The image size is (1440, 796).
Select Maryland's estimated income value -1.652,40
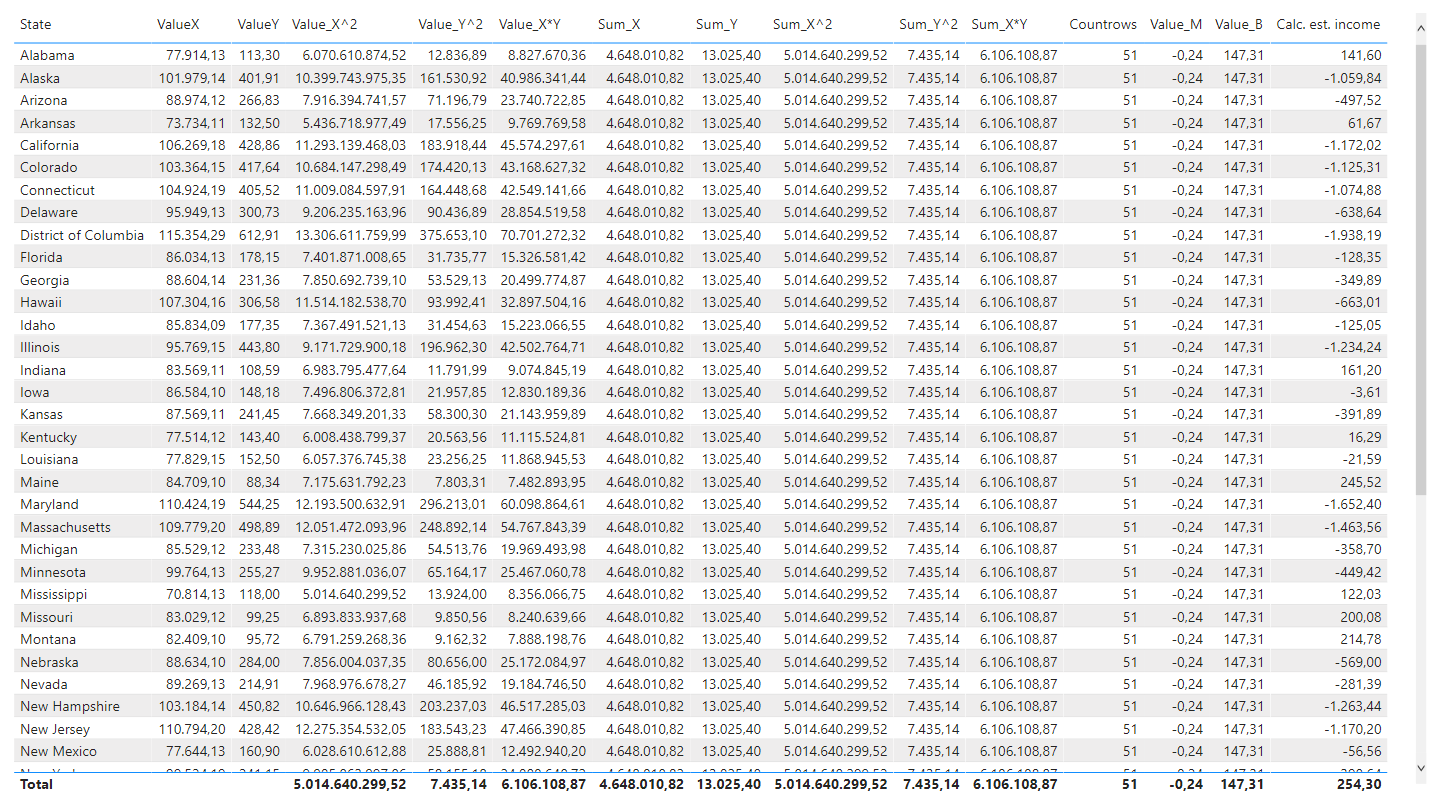(1355, 504)
